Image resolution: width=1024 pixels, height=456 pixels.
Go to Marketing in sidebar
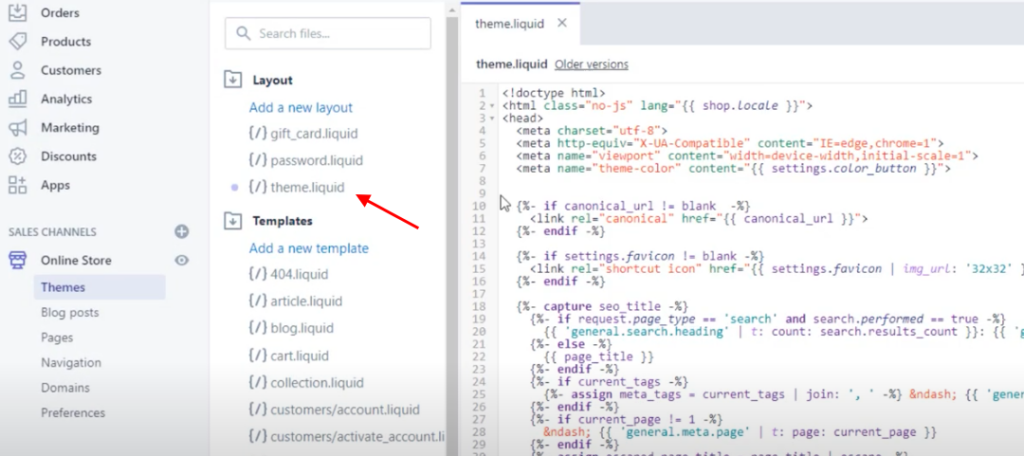70,127
